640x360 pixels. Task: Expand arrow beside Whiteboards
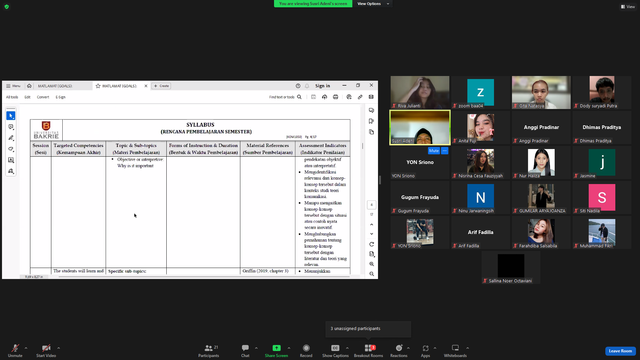pos(468,348)
